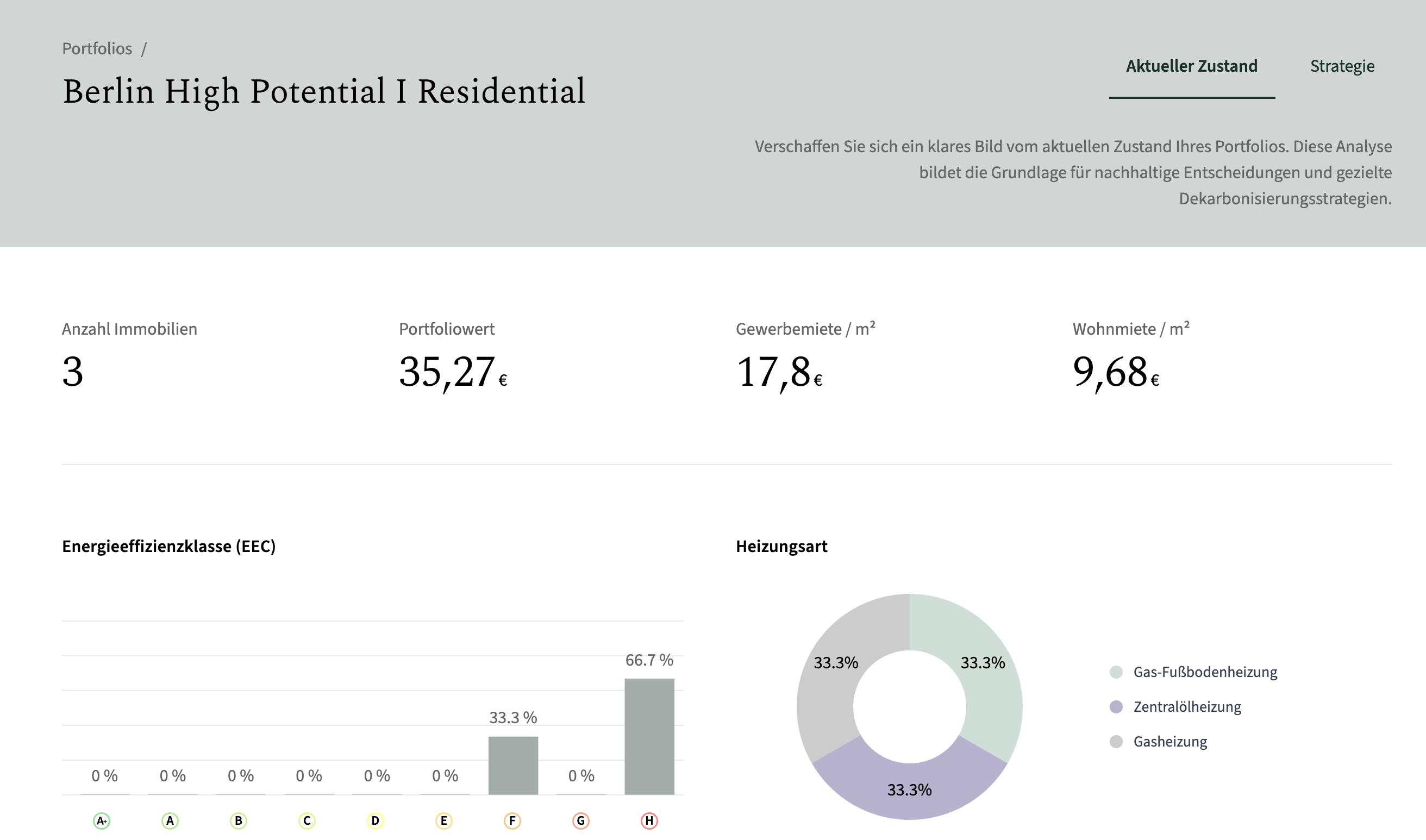
Task: Click the purple Zentralölheizung donut segment
Action: pos(910,791)
